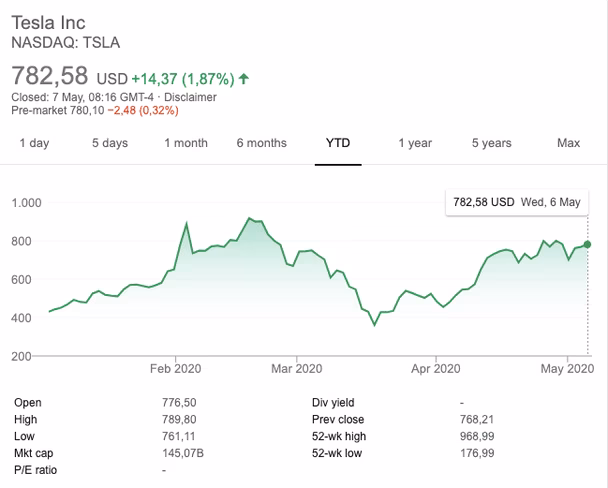Click the 782,58 current price

click(50, 75)
